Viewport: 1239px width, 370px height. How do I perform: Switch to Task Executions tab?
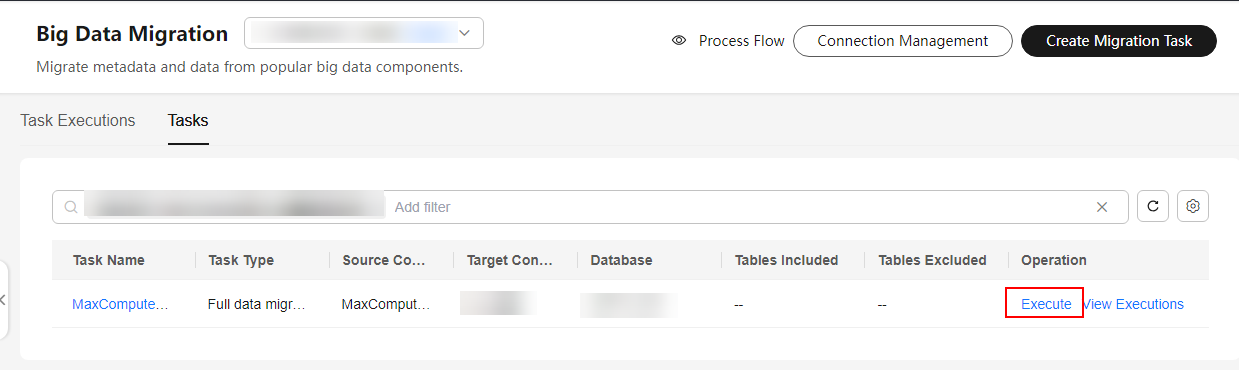click(78, 121)
